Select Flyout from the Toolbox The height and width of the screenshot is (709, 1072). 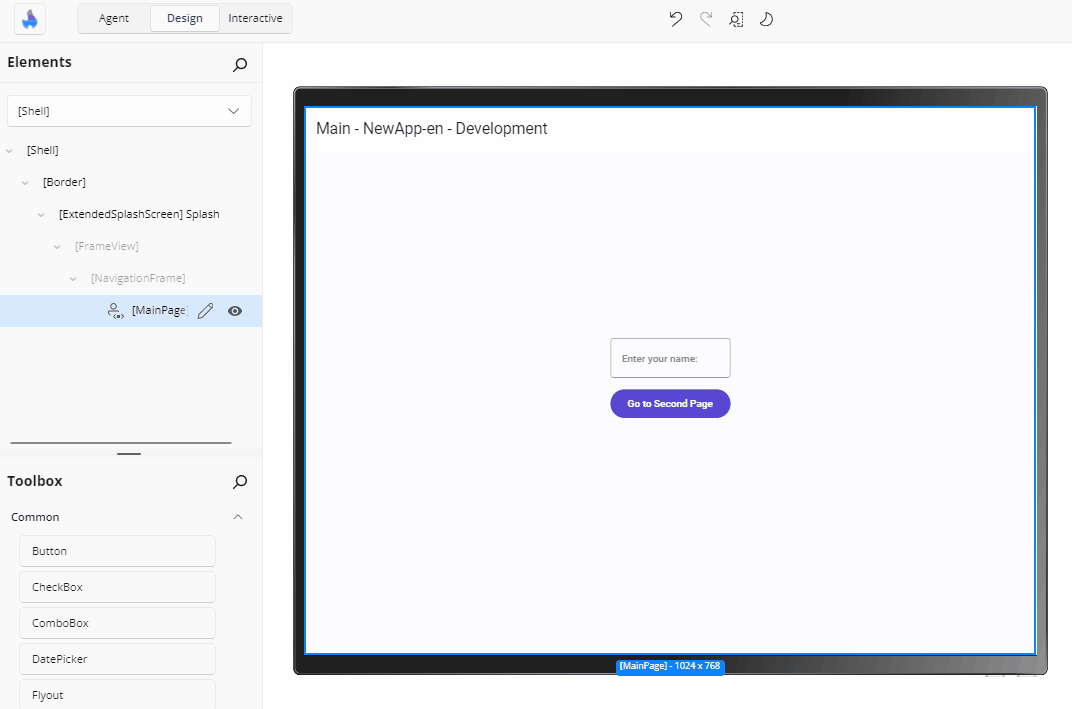(117, 694)
